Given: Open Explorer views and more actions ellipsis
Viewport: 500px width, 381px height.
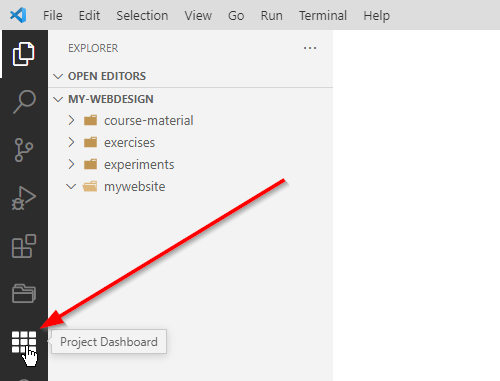Looking at the screenshot, I should tap(310, 48).
